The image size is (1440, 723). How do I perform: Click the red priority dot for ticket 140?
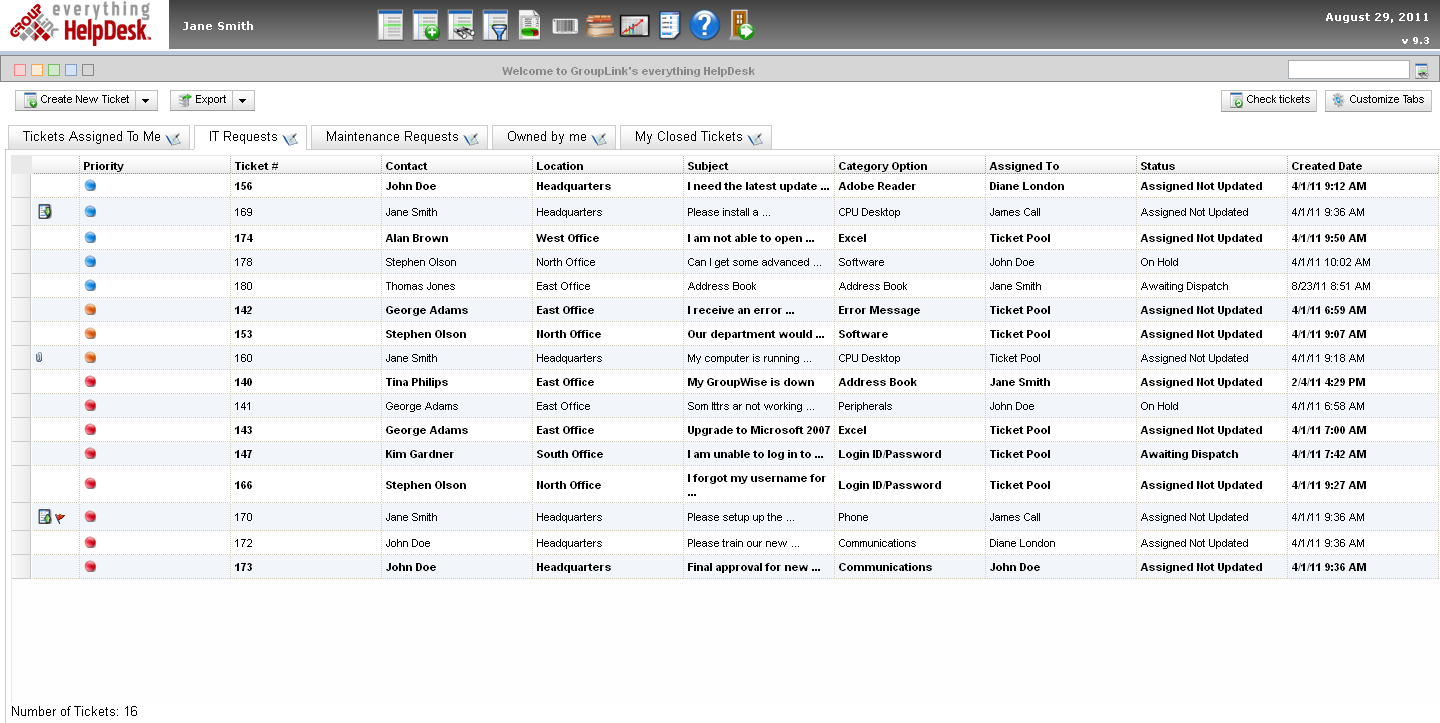pos(90,381)
